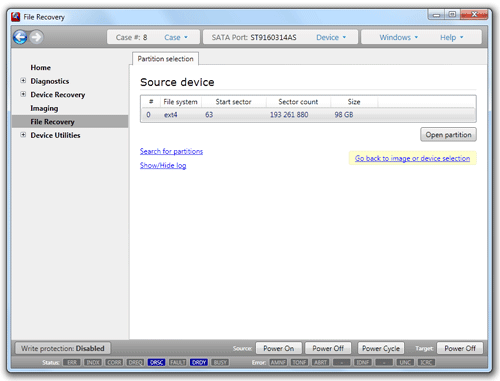Select Device Utilities in the sidebar
500x381 pixels.
[x=55, y=135]
